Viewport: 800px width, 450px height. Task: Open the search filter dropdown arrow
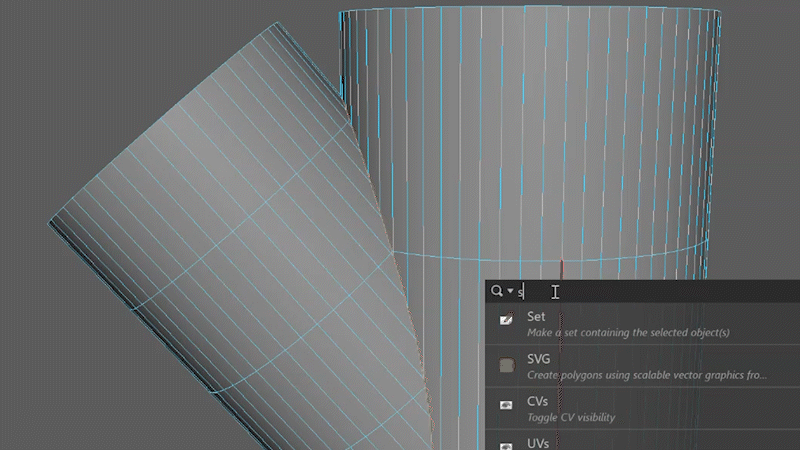[x=510, y=291]
